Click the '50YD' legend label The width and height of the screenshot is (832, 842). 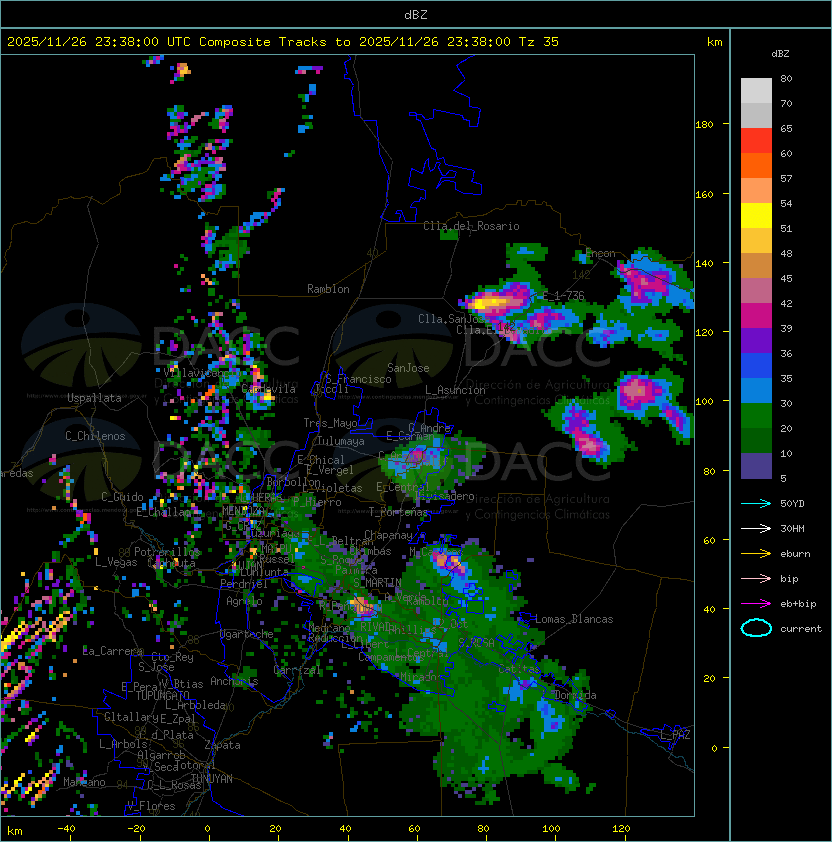click(792, 503)
